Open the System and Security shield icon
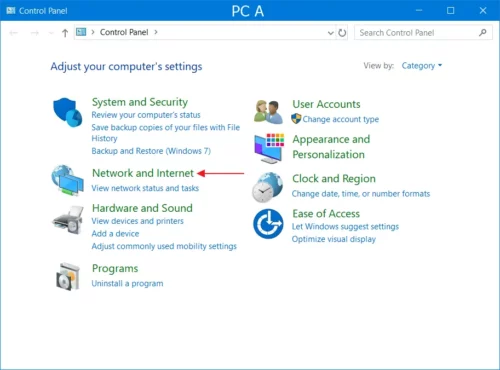The width and height of the screenshot is (500, 370). (68, 112)
